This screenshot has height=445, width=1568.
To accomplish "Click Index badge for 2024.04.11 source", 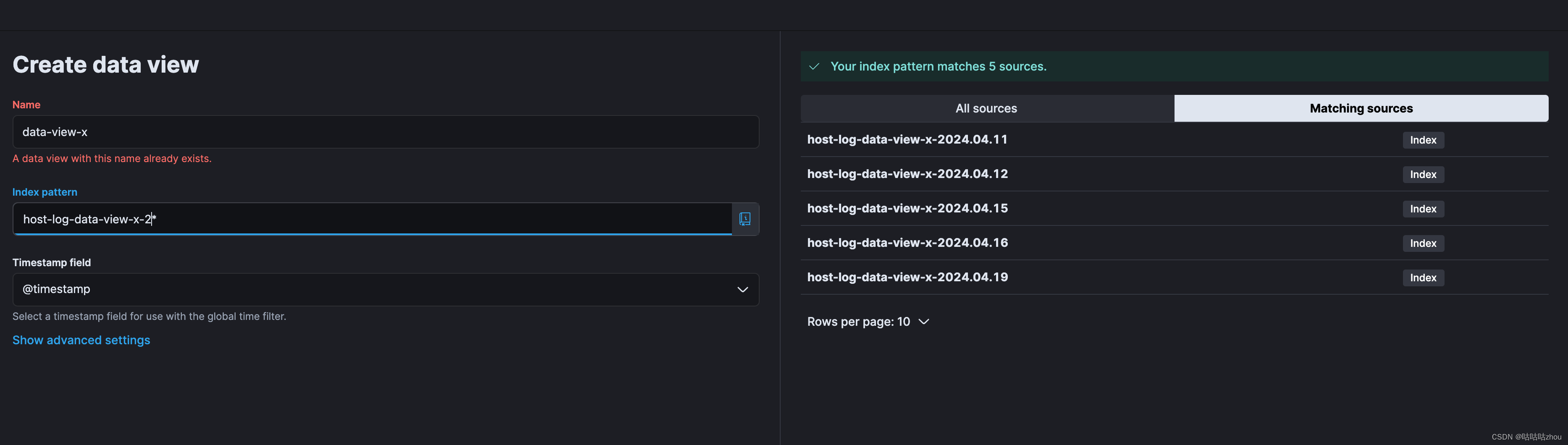I will click(x=1423, y=140).
